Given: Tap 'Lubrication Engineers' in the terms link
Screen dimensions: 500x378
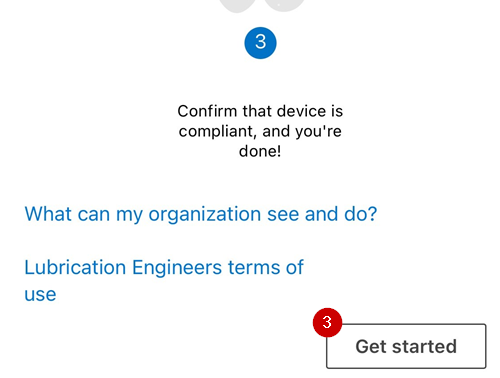Looking at the screenshot, I should (123, 267).
